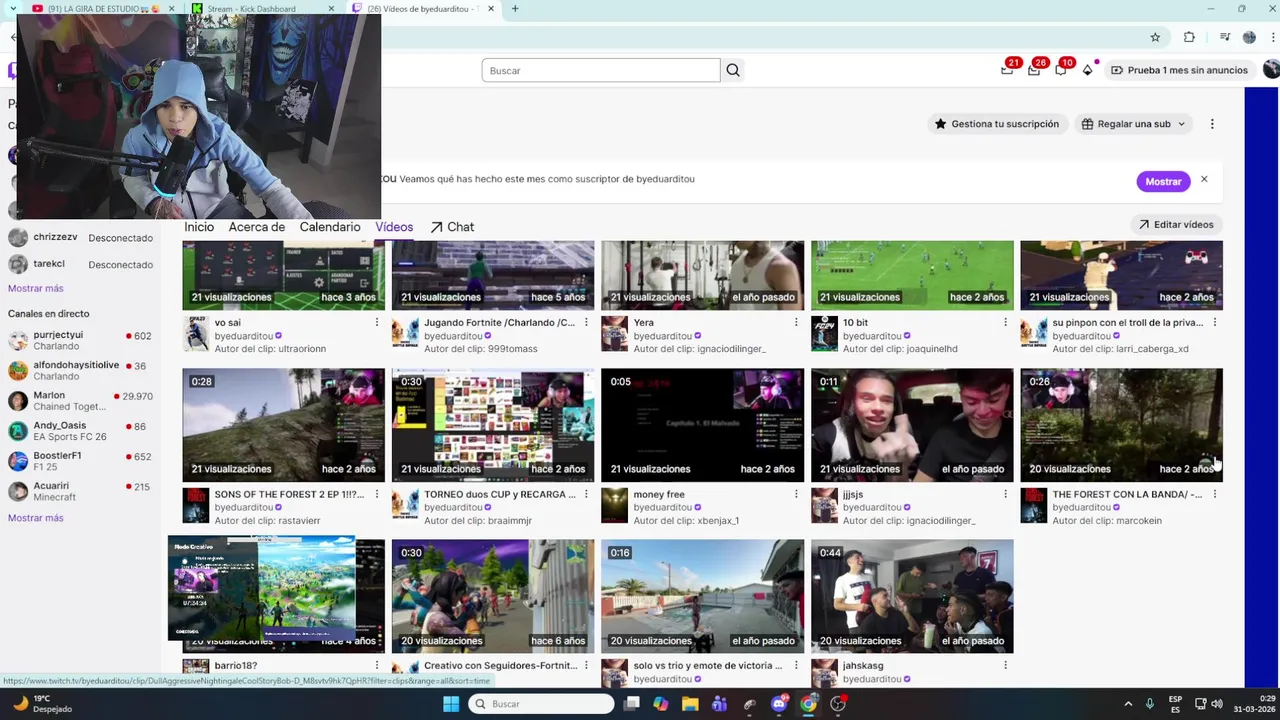Open options menu for clip 'jahskasg'
Image resolution: width=1280 pixels, height=720 pixels.
tap(1005, 665)
